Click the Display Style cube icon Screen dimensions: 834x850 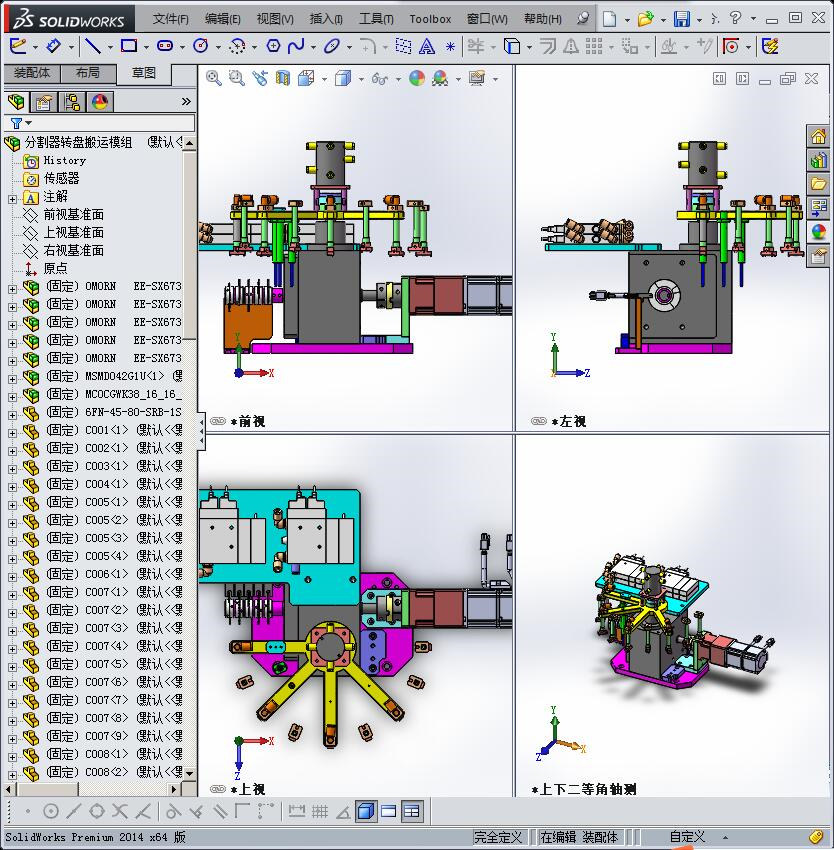(x=343, y=79)
